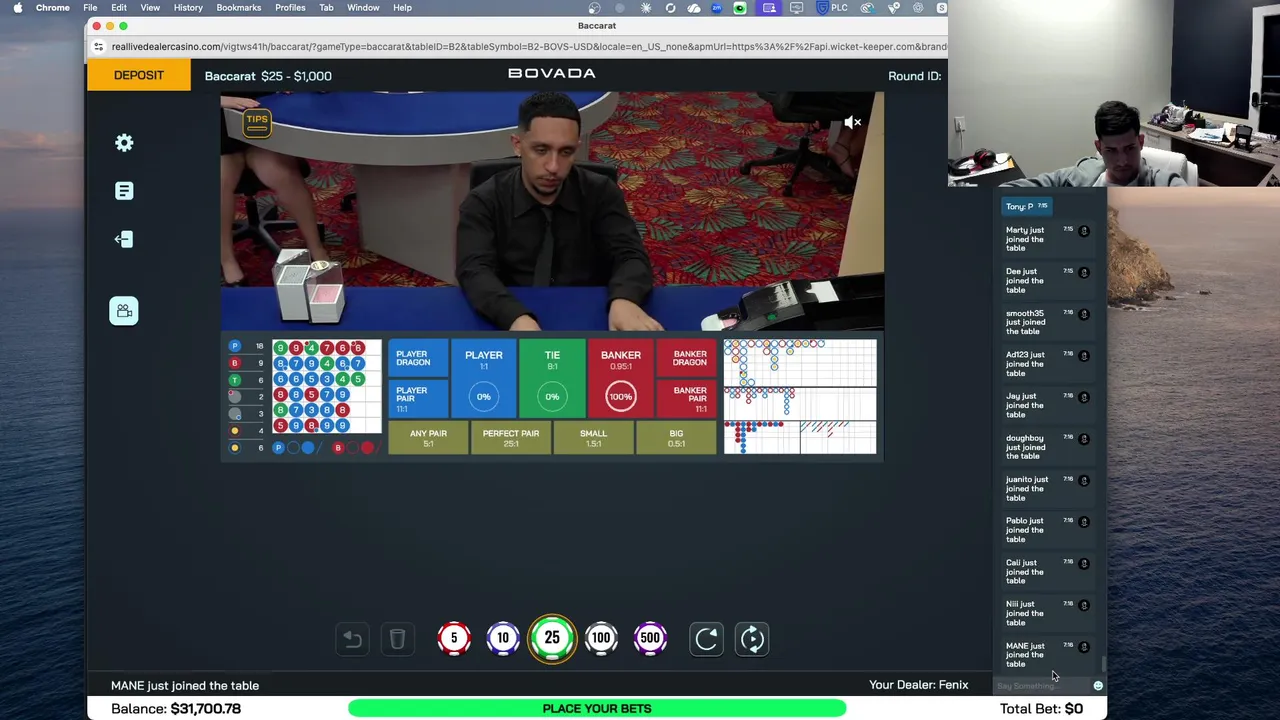
Task: Click the user icon beside Cali's message
Action: coord(1084,564)
